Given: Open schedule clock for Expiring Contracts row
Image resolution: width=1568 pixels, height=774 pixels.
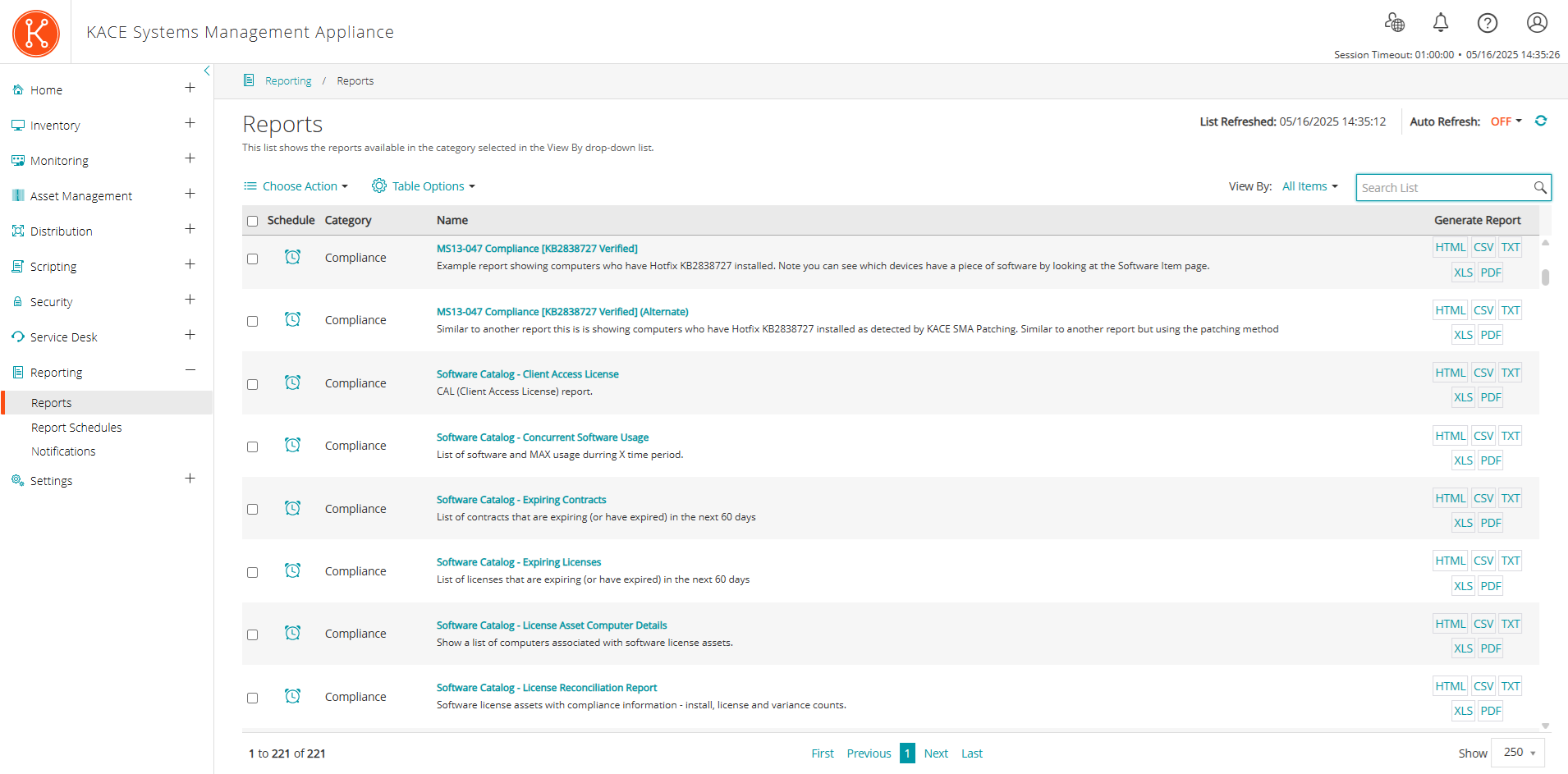Looking at the screenshot, I should point(292,508).
